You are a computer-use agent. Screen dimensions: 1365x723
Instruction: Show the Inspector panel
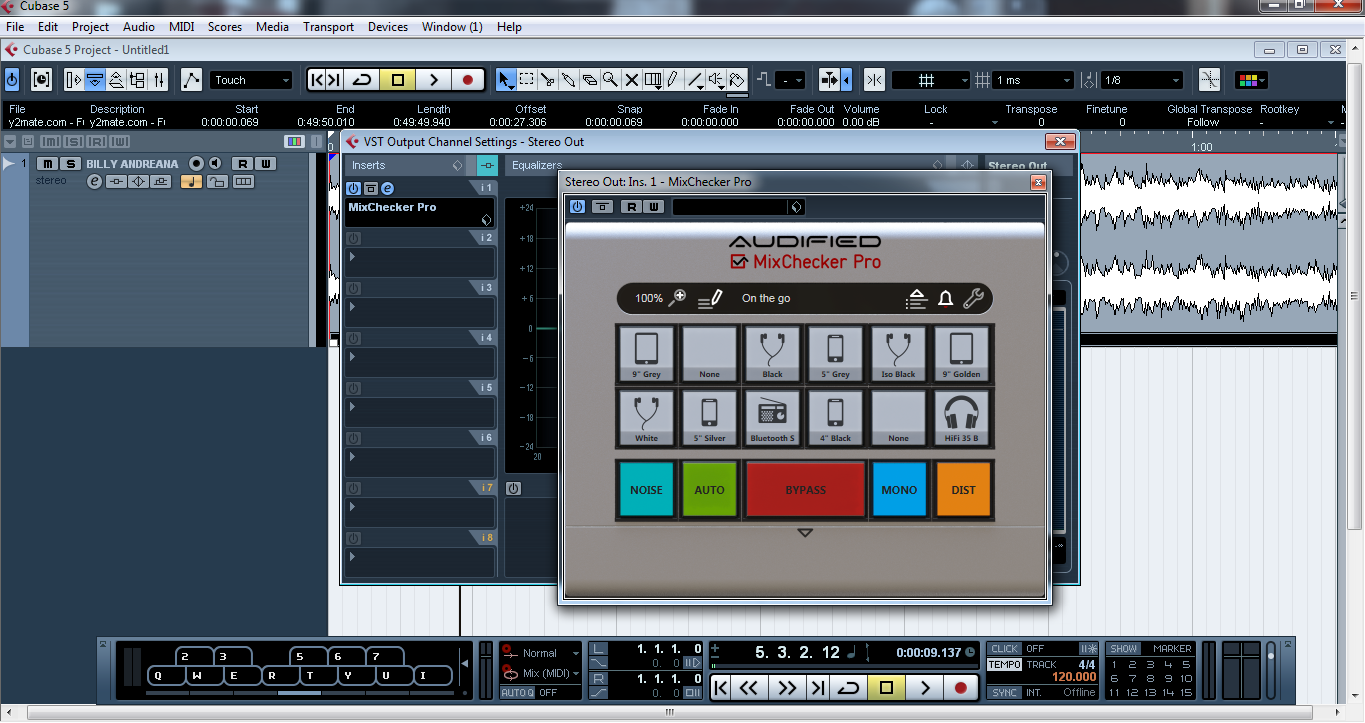click(x=74, y=80)
